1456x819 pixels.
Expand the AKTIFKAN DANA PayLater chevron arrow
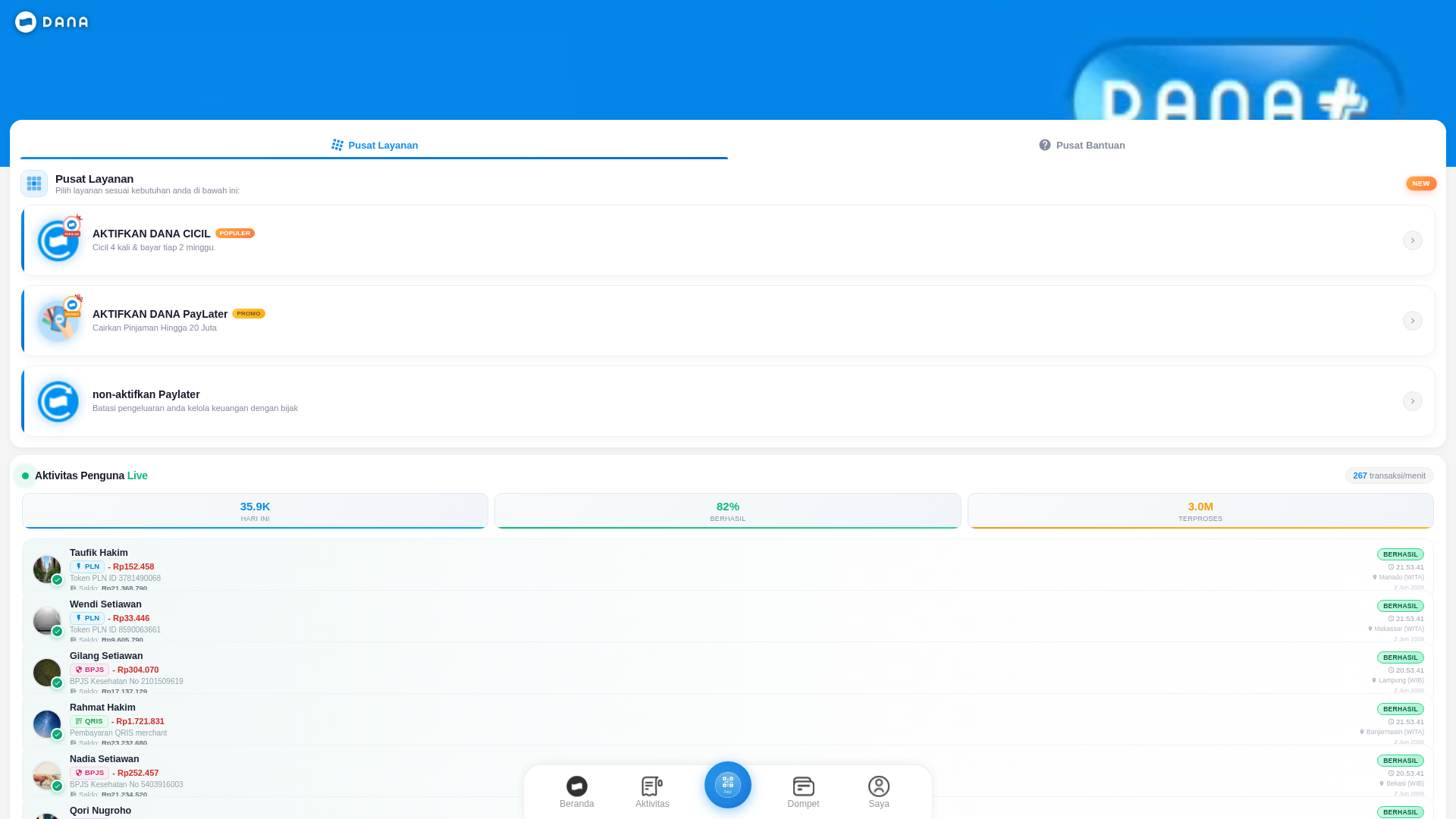click(1412, 321)
